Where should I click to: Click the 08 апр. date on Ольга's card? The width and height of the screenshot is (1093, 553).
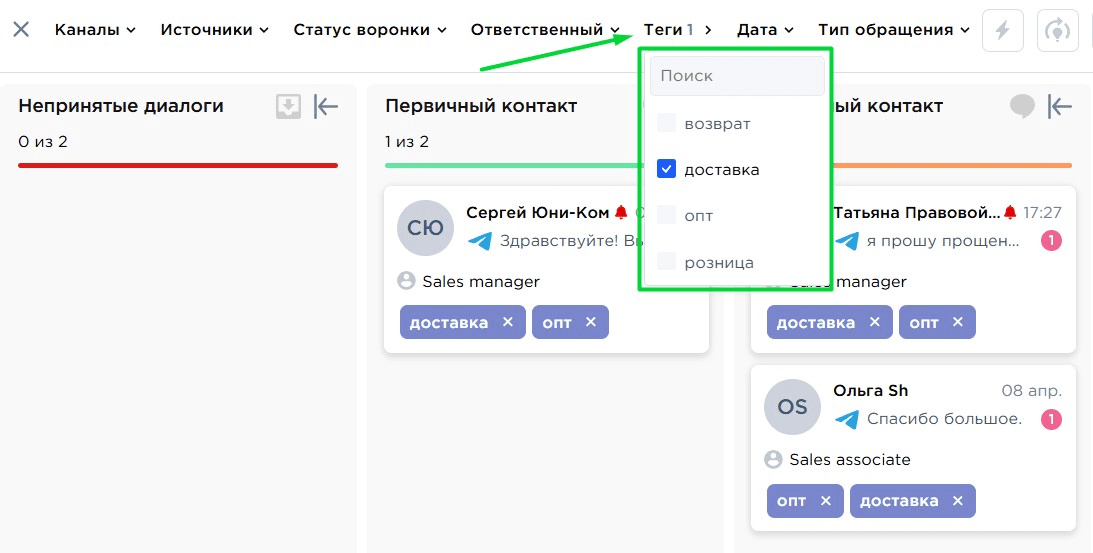coord(1032,391)
